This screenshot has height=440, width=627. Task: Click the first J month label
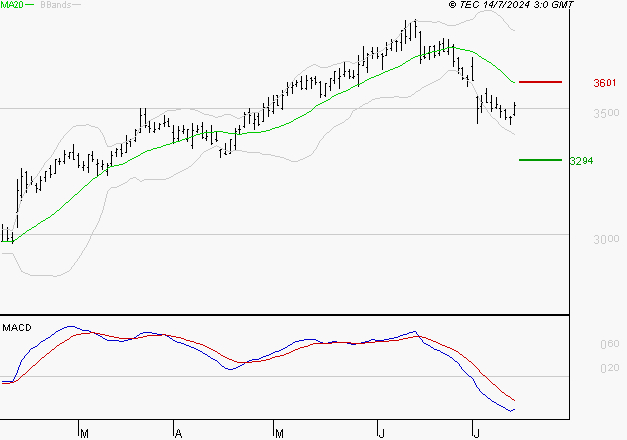tap(381, 434)
